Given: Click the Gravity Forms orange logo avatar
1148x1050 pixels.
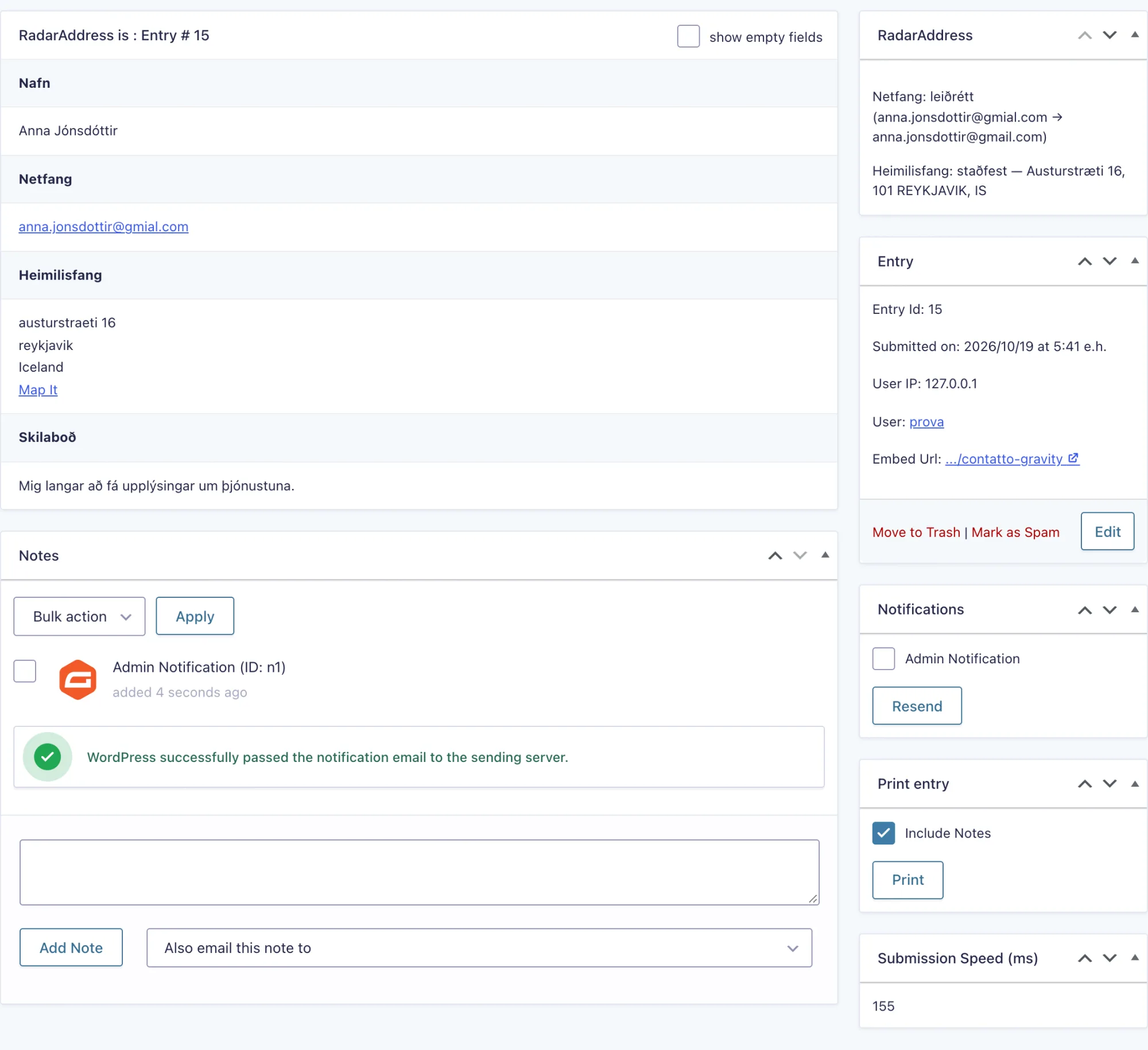Looking at the screenshot, I should (x=77, y=679).
